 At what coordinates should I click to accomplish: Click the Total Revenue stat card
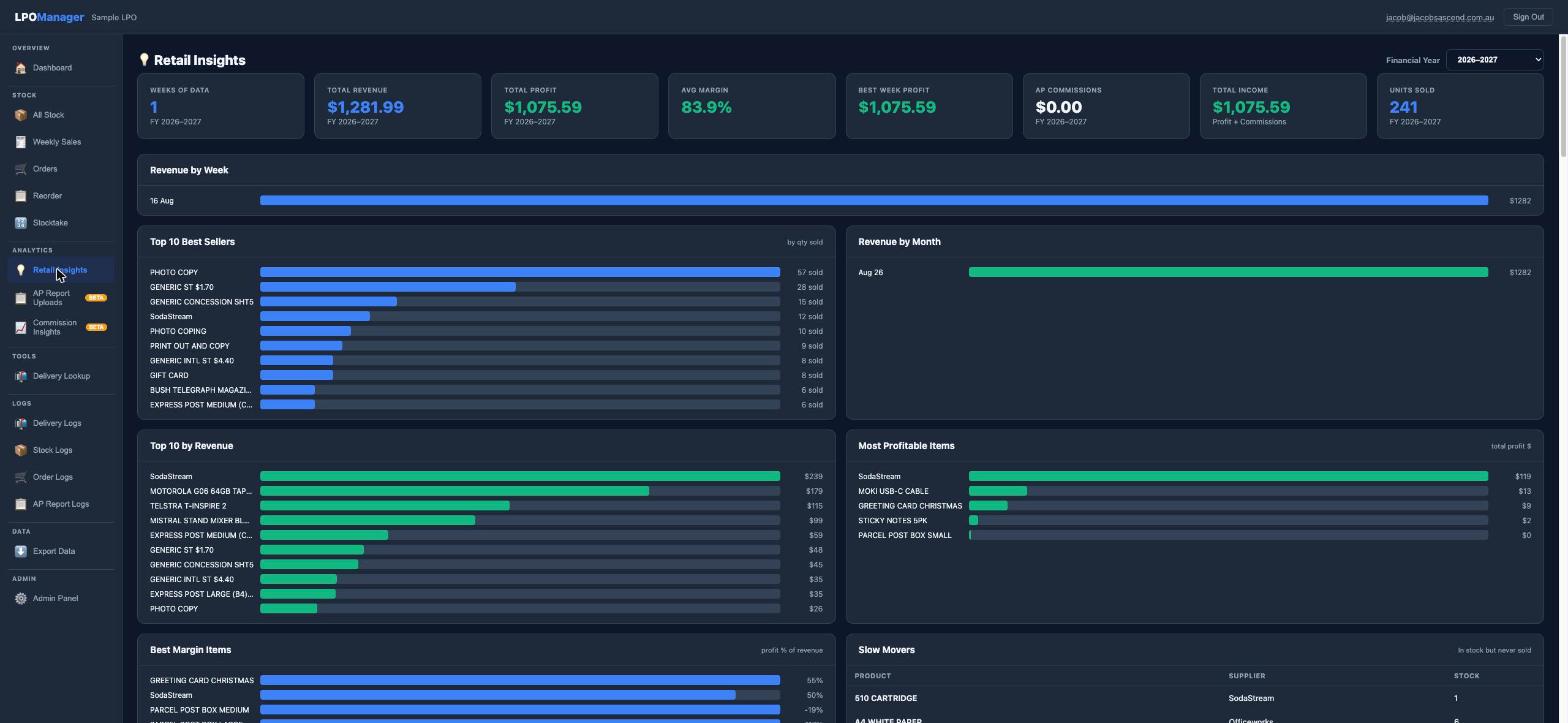[398, 106]
